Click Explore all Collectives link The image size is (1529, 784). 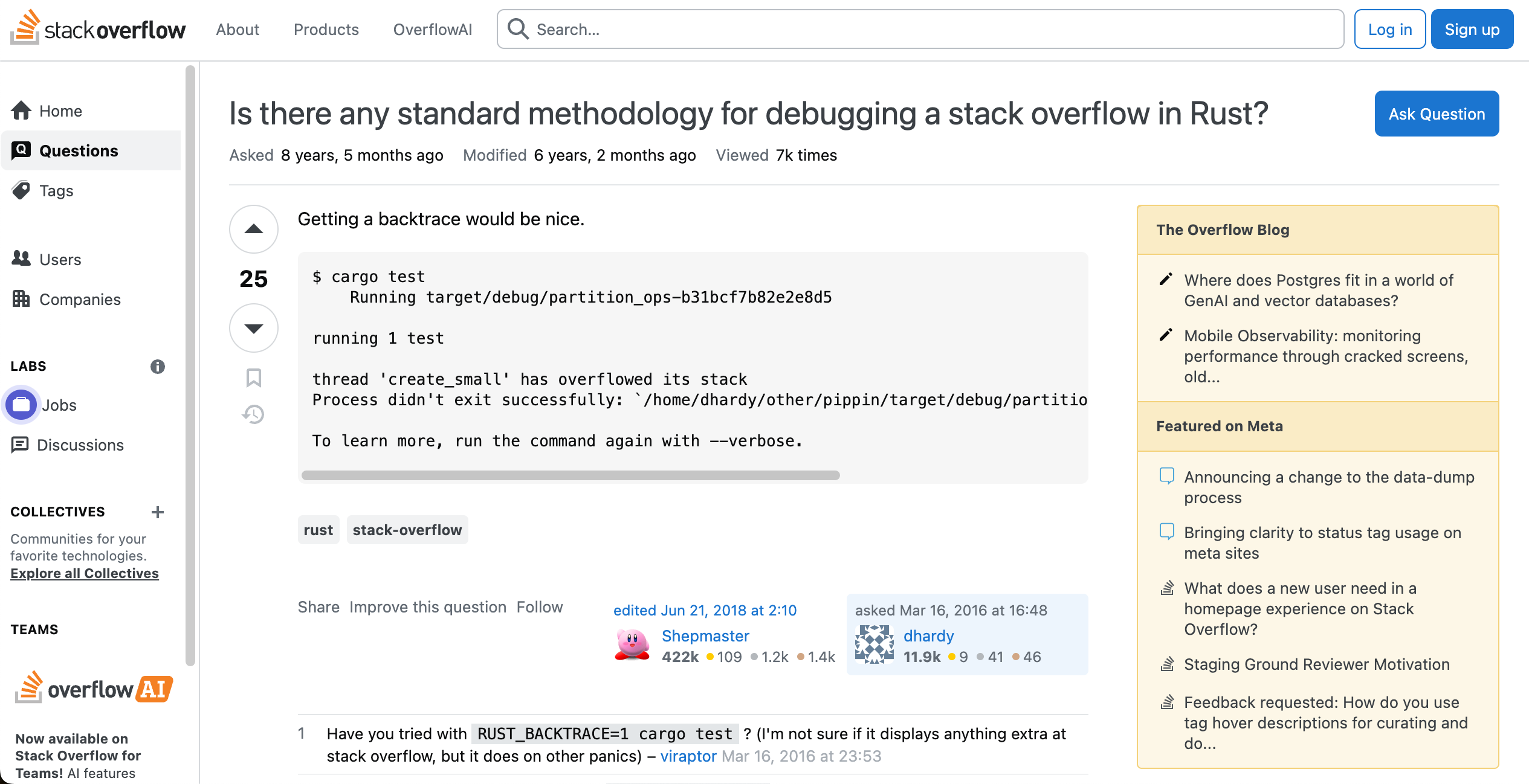click(x=85, y=573)
